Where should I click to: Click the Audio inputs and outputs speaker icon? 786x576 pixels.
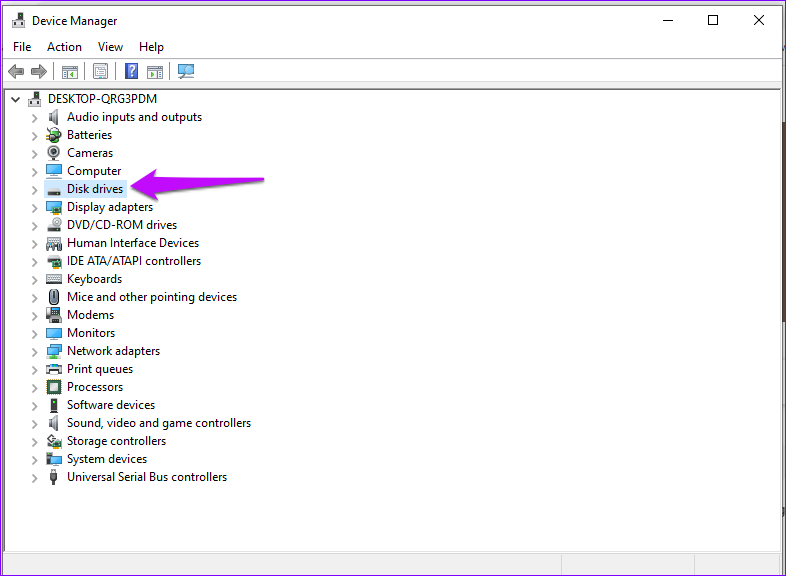53,117
